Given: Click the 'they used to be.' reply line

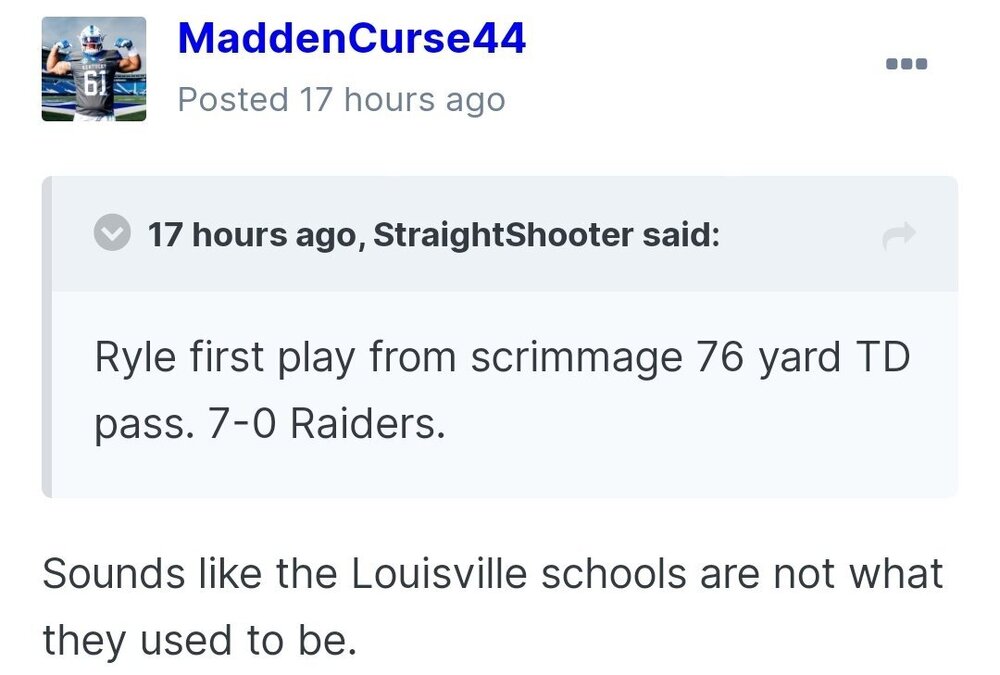Looking at the screenshot, I should click(x=199, y=641).
